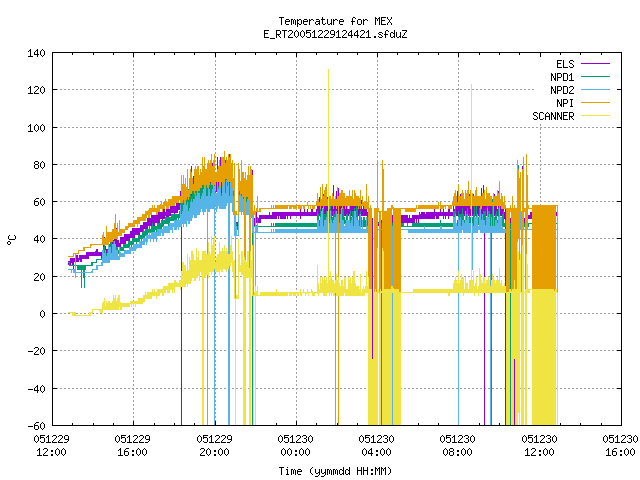Image resolution: width=640 pixels, height=480 pixels.
Task: Click the 60 y-axis tick label
Action: pyautogui.click(x=40, y=202)
